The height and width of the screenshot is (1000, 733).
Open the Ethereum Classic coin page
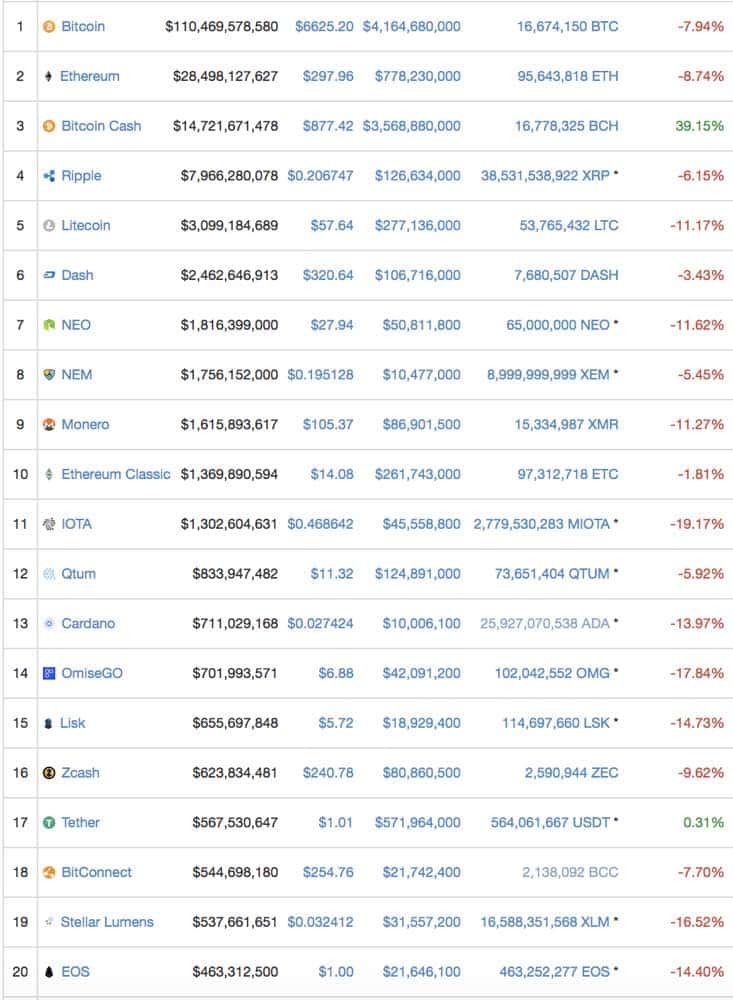click(116, 474)
